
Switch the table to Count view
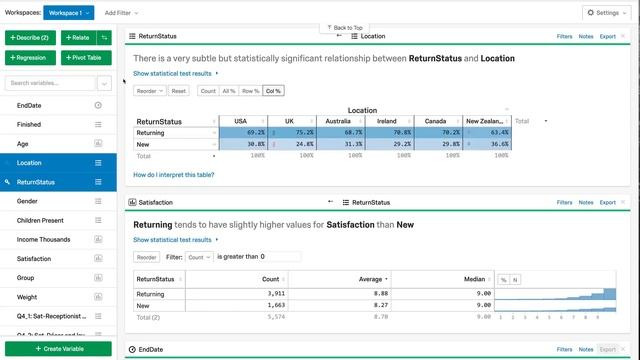click(208, 91)
